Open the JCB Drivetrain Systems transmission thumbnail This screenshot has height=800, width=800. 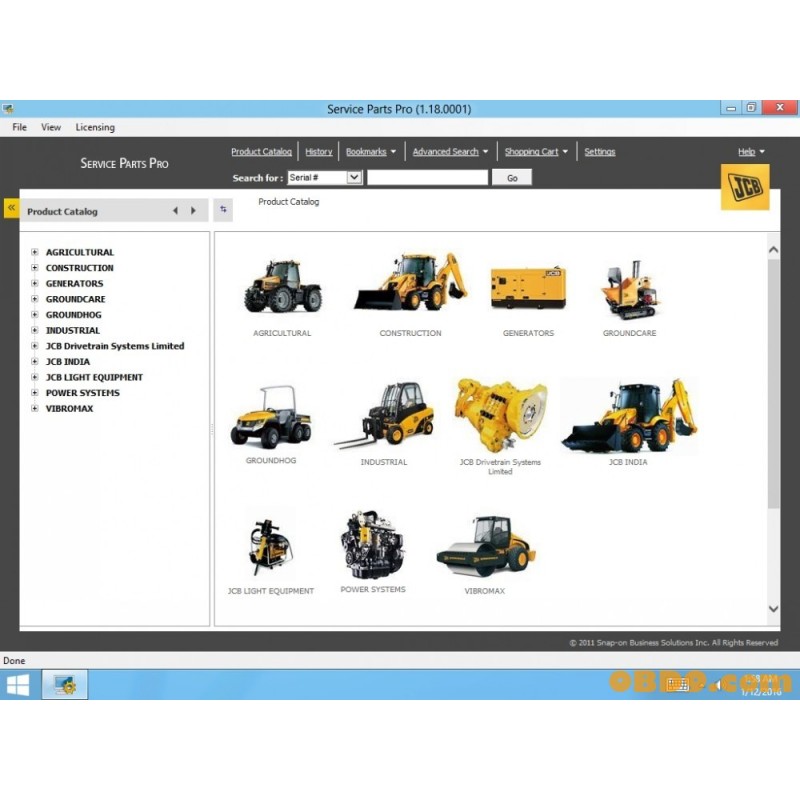(500, 416)
